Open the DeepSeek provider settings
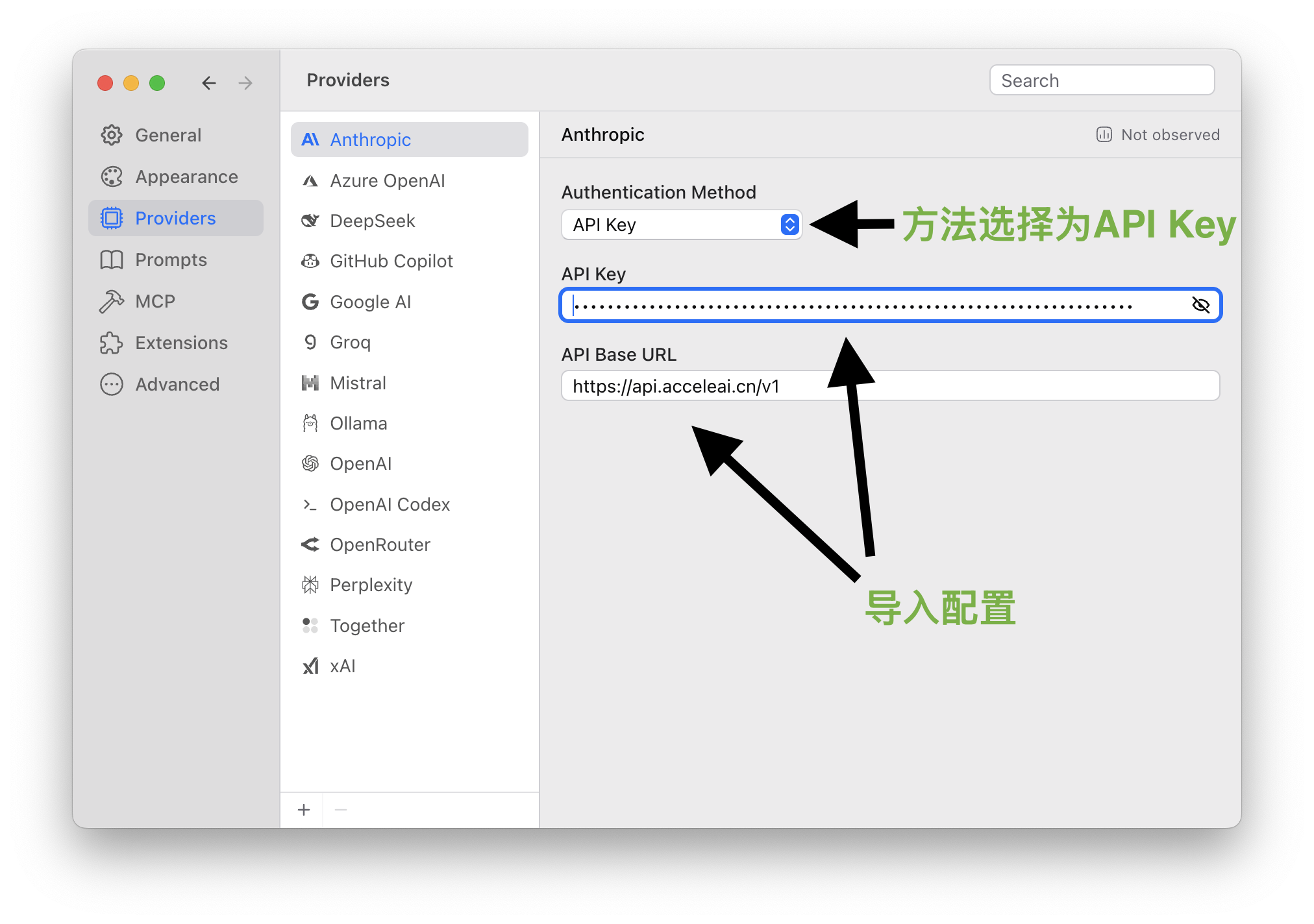This screenshot has width=1314, height=924. click(372, 221)
